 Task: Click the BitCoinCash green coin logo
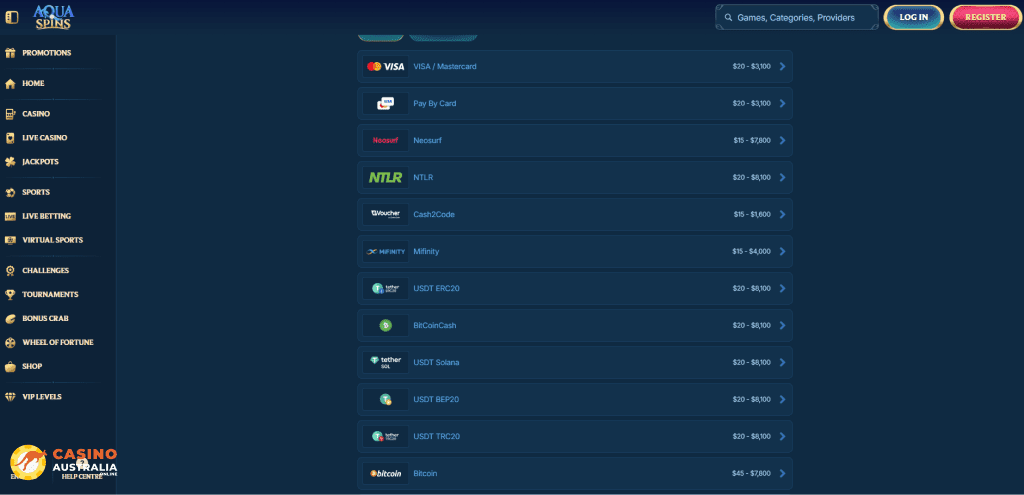coord(386,325)
